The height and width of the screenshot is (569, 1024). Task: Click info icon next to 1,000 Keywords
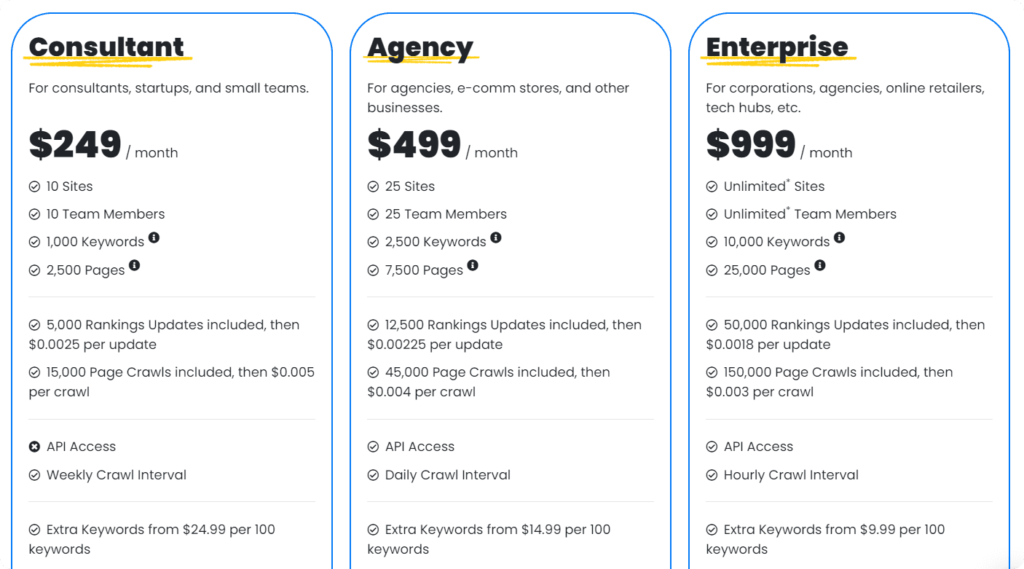154,238
